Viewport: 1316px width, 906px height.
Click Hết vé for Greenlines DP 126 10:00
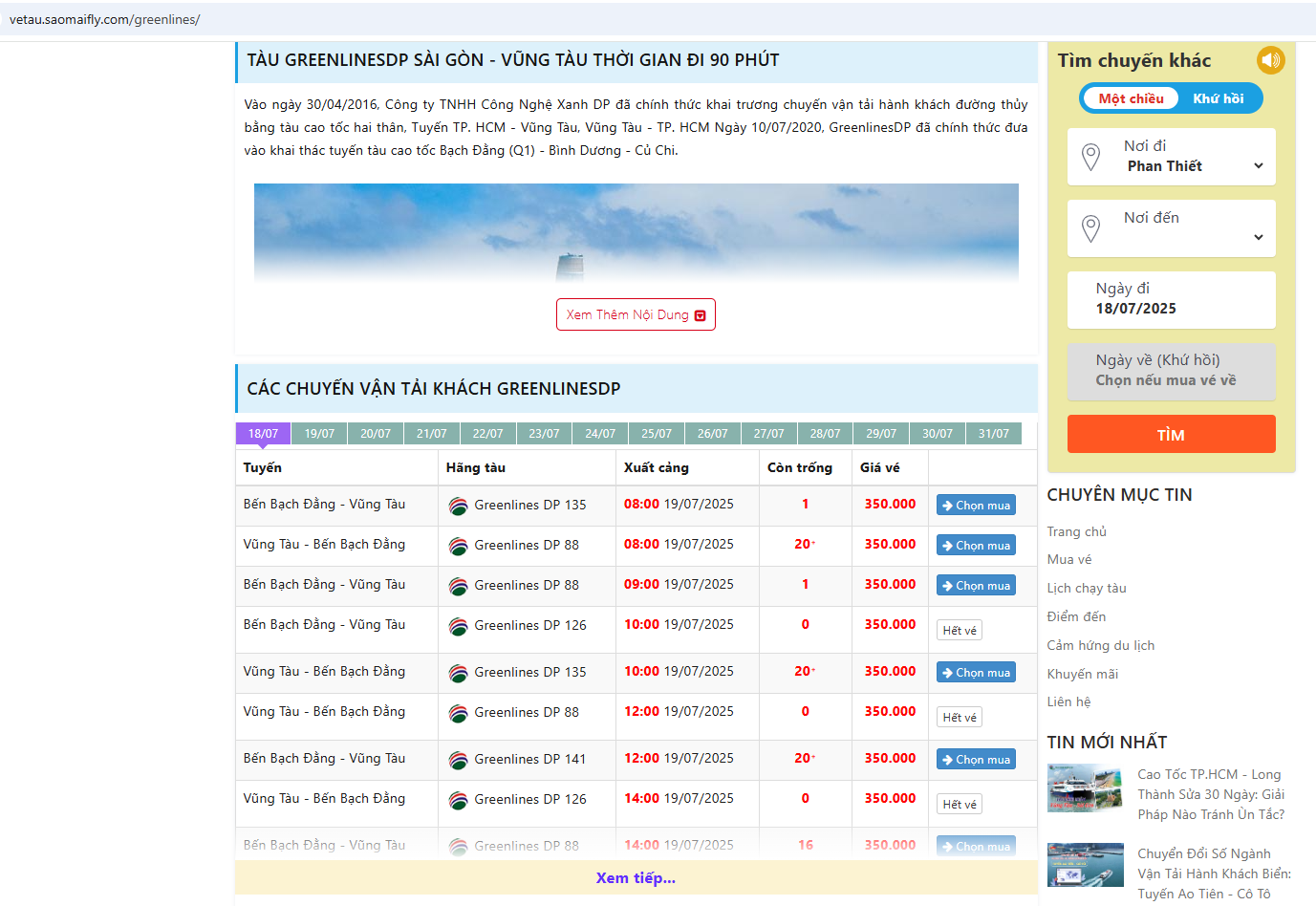pos(960,631)
